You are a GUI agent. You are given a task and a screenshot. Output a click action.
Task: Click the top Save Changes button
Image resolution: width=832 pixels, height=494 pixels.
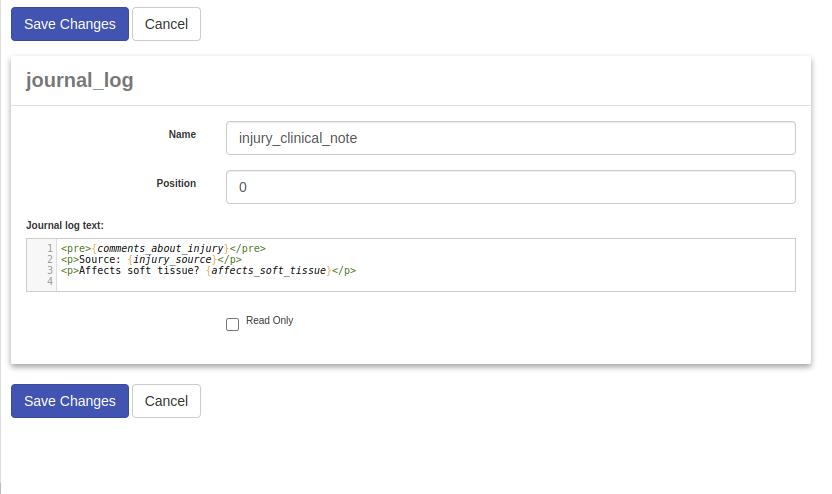coord(70,24)
